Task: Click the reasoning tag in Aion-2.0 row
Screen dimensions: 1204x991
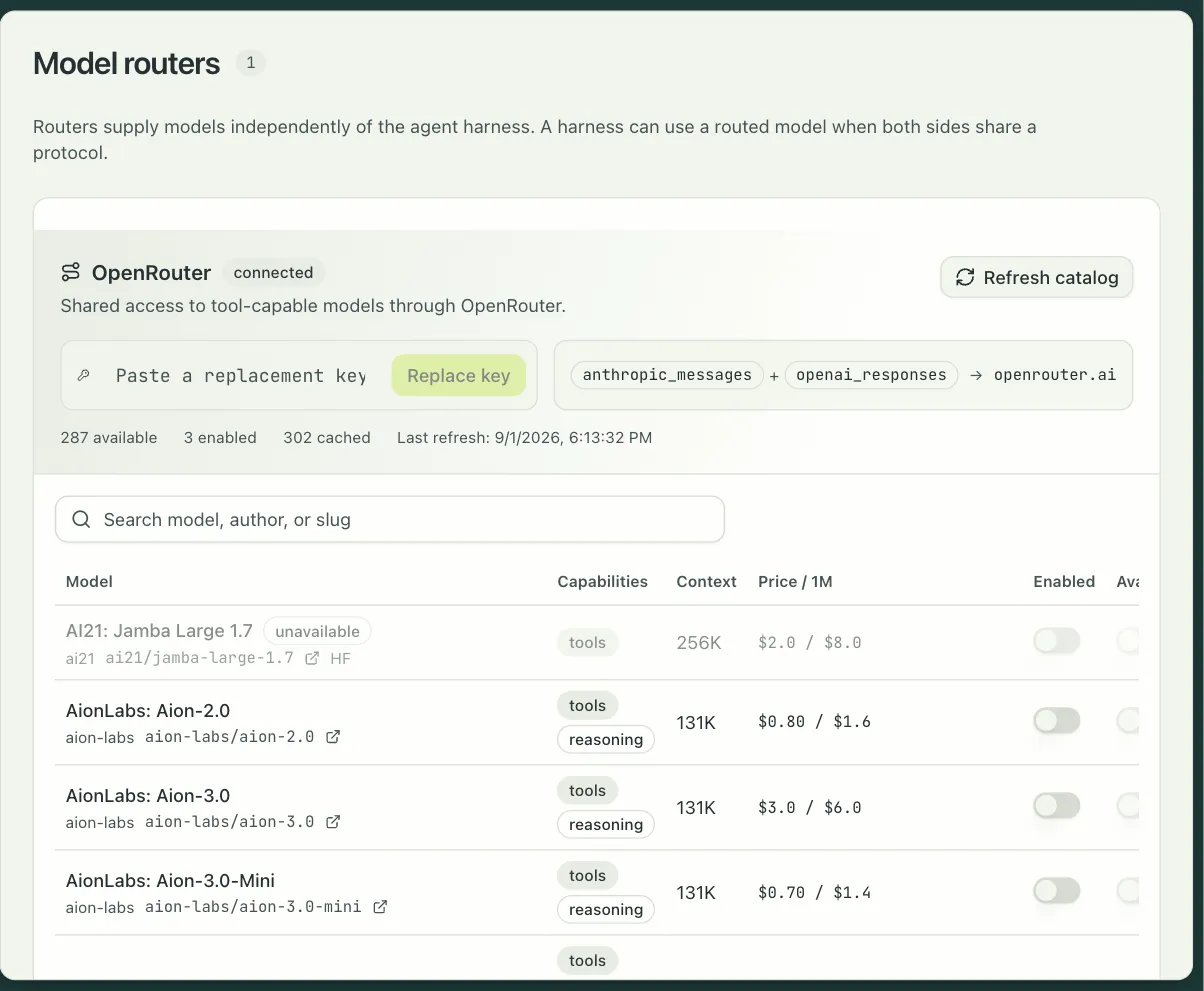Action: (x=606, y=739)
